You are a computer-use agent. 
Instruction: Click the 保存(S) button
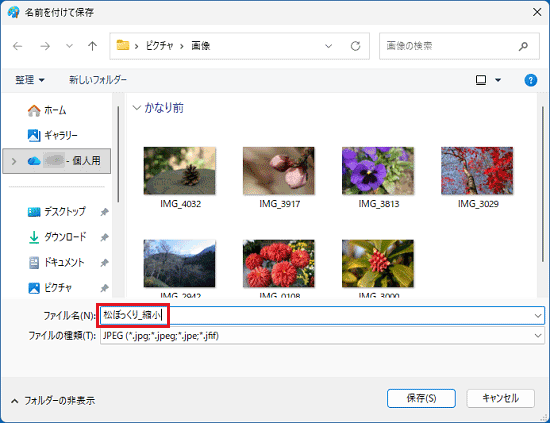(421, 398)
